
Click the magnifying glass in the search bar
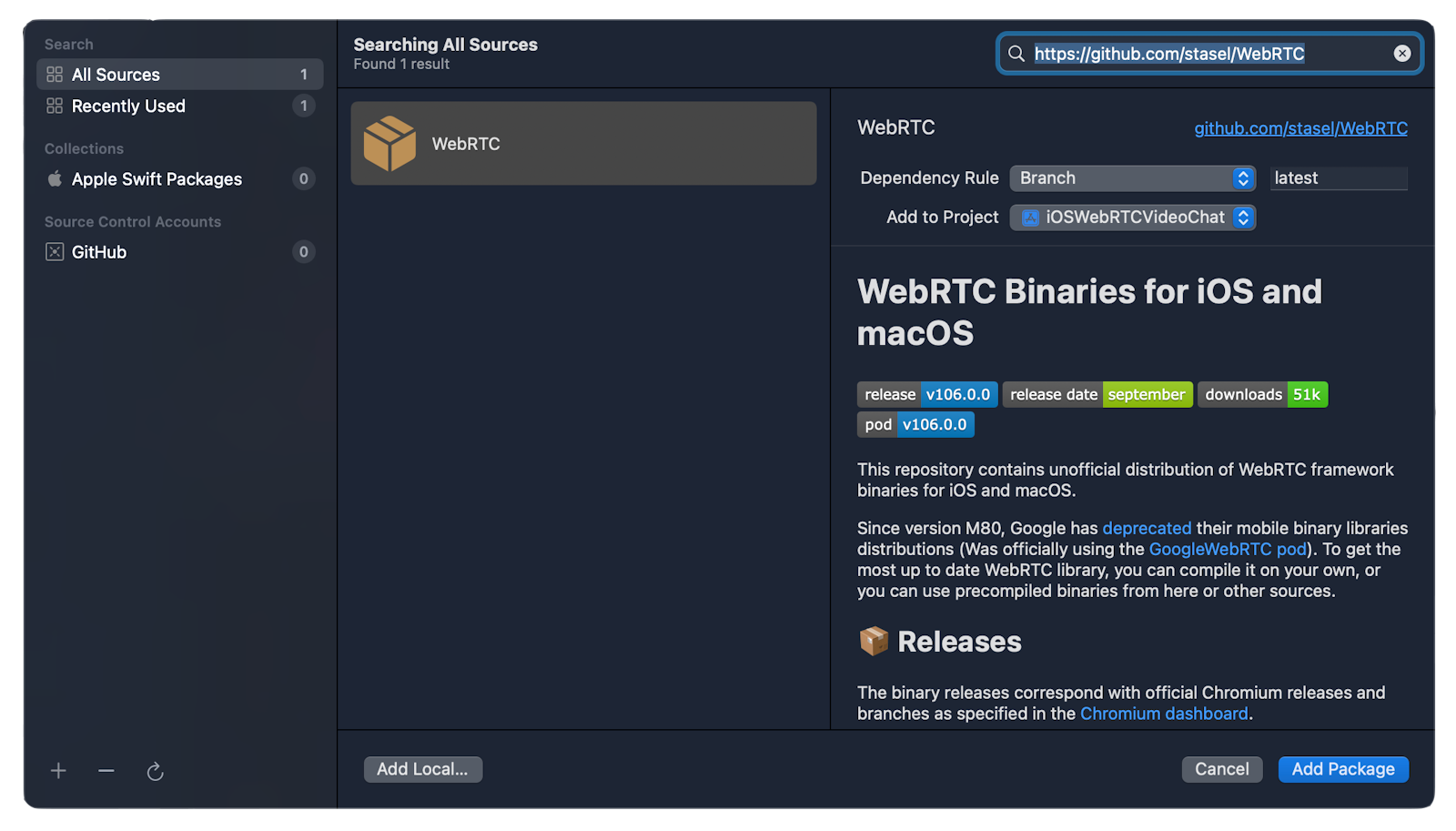(x=1016, y=54)
